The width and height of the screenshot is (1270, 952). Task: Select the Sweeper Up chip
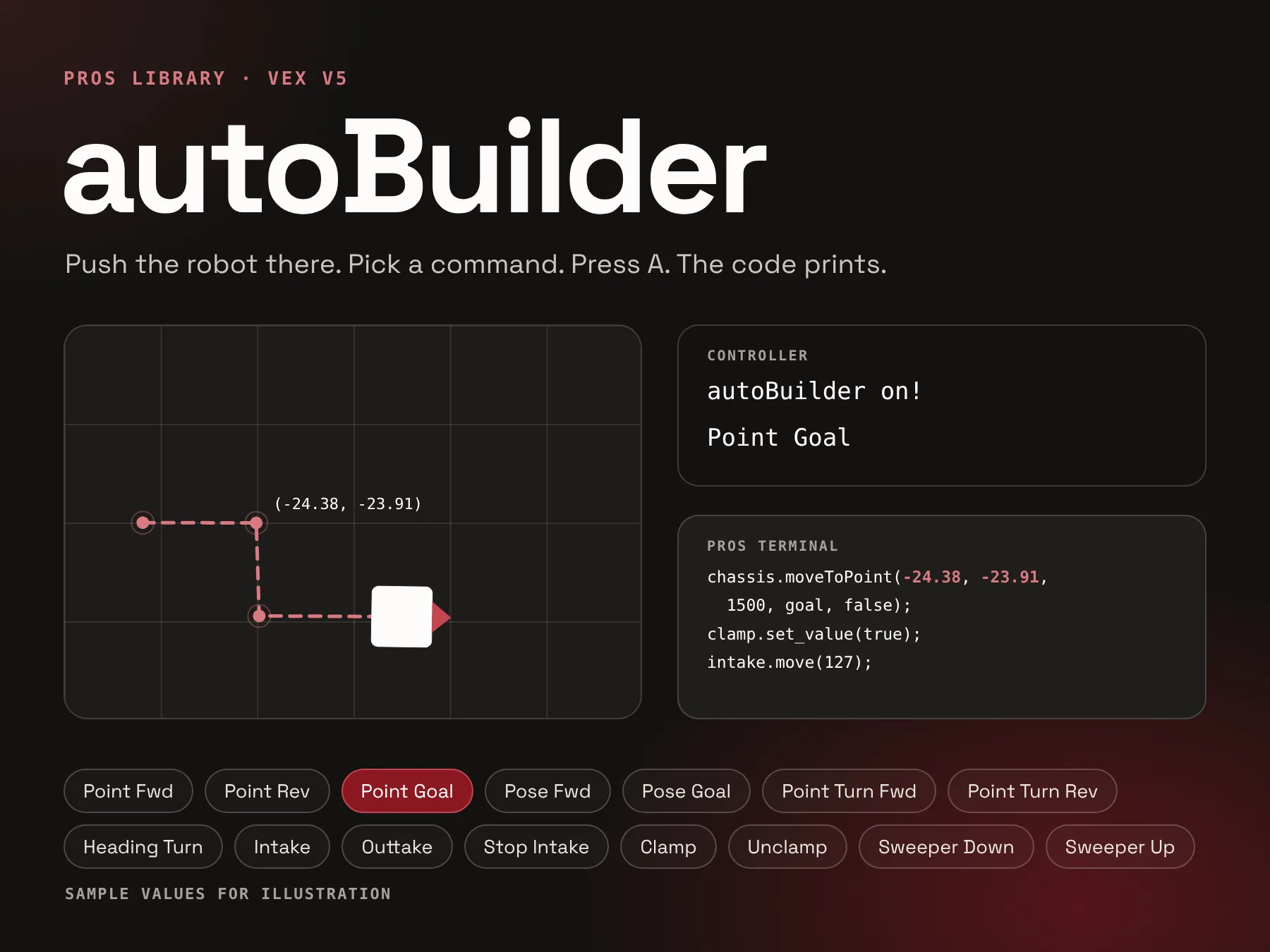pos(1120,846)
